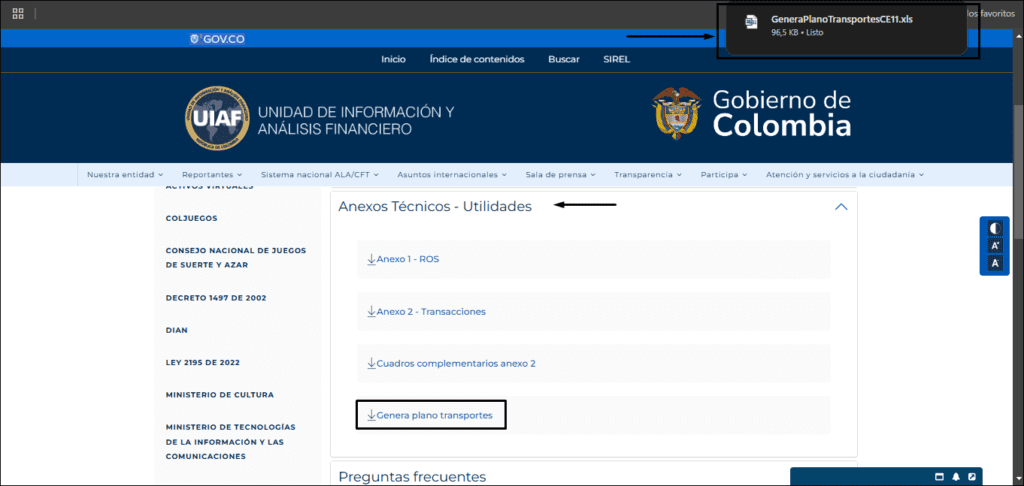Increase font size with the A+ button

tap(994, 246)
